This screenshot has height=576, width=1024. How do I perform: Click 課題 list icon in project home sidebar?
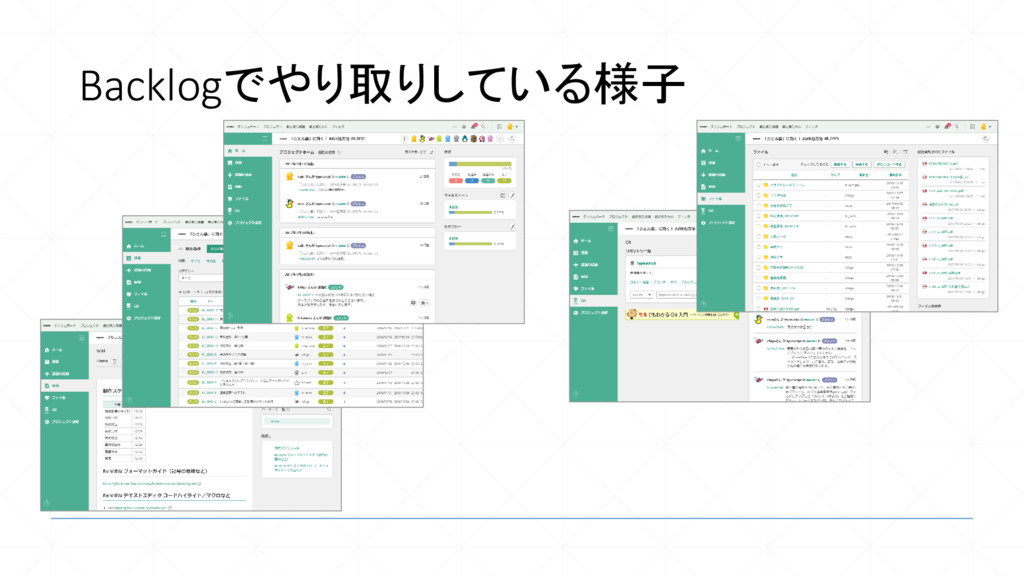coord(230,163)
